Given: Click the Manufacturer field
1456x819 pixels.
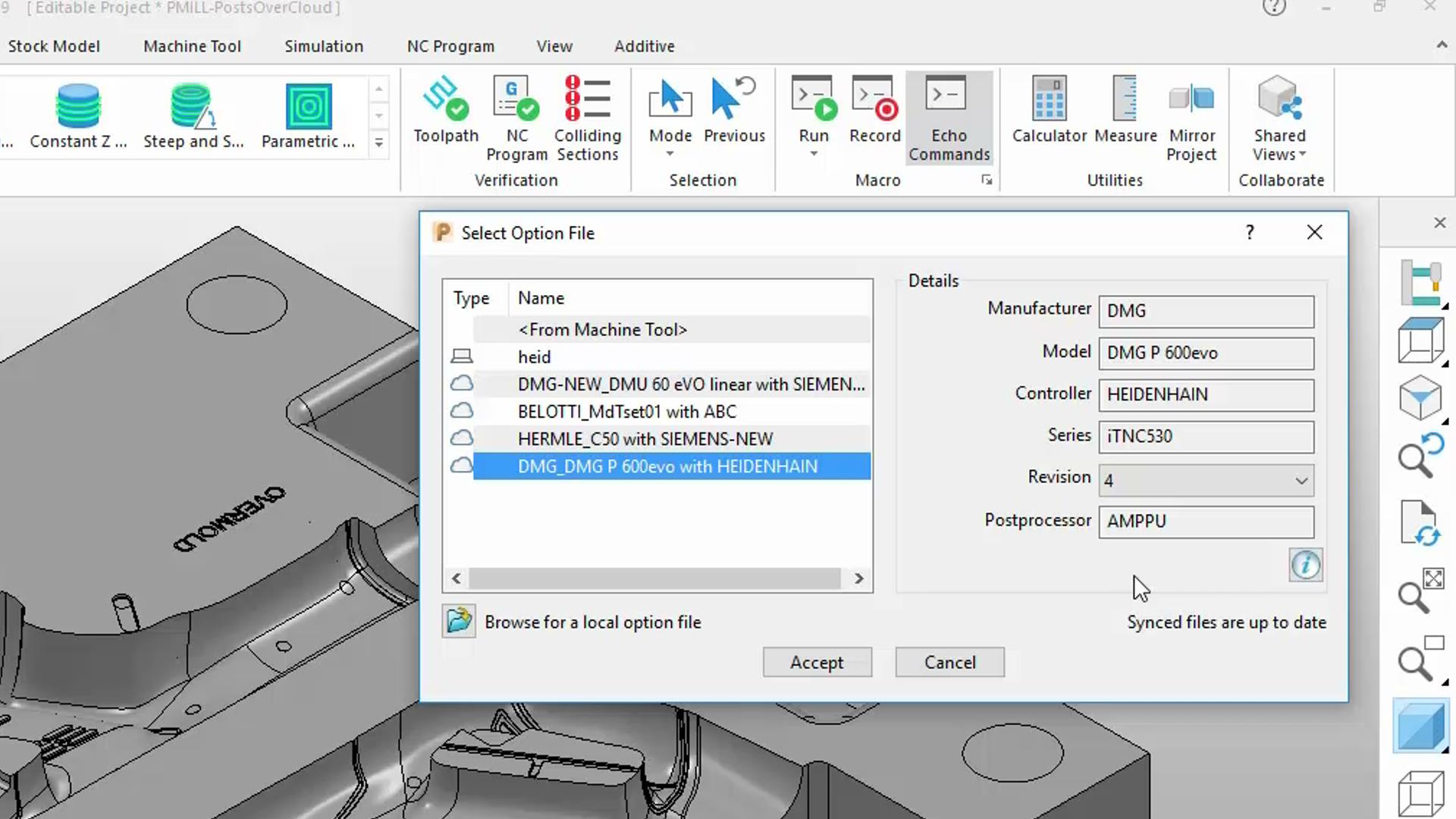Looking at the screenshot, I should click(1206, 312).
